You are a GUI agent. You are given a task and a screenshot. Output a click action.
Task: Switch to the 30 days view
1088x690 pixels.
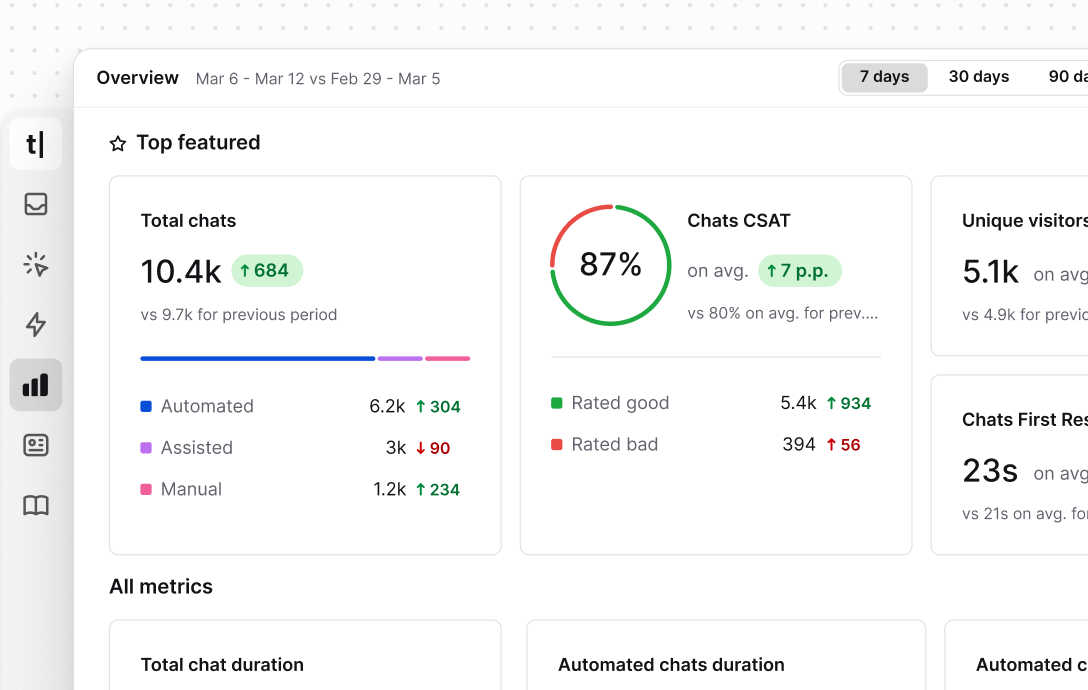pos(979,76)
